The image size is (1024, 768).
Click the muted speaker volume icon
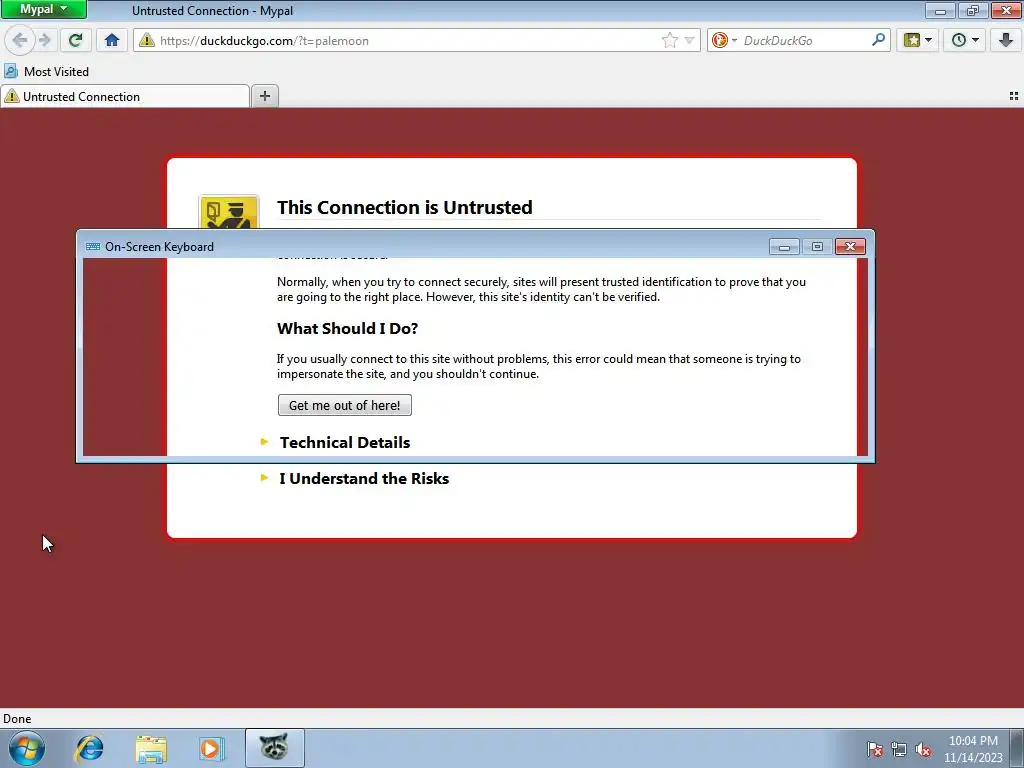(x=923, y=749)
